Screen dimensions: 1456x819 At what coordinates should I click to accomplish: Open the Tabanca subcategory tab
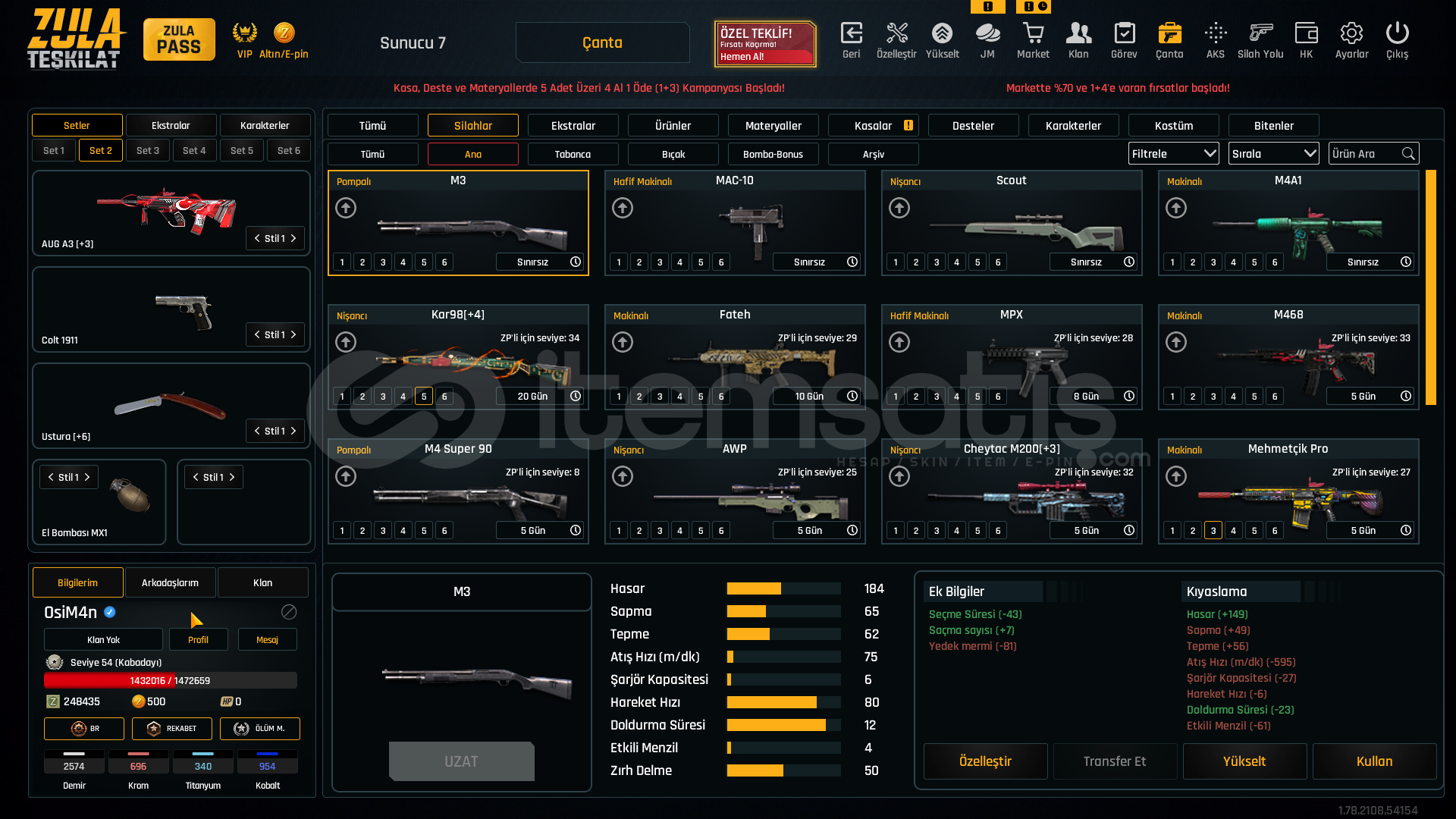pyautogui.click(x=573, y=154)
